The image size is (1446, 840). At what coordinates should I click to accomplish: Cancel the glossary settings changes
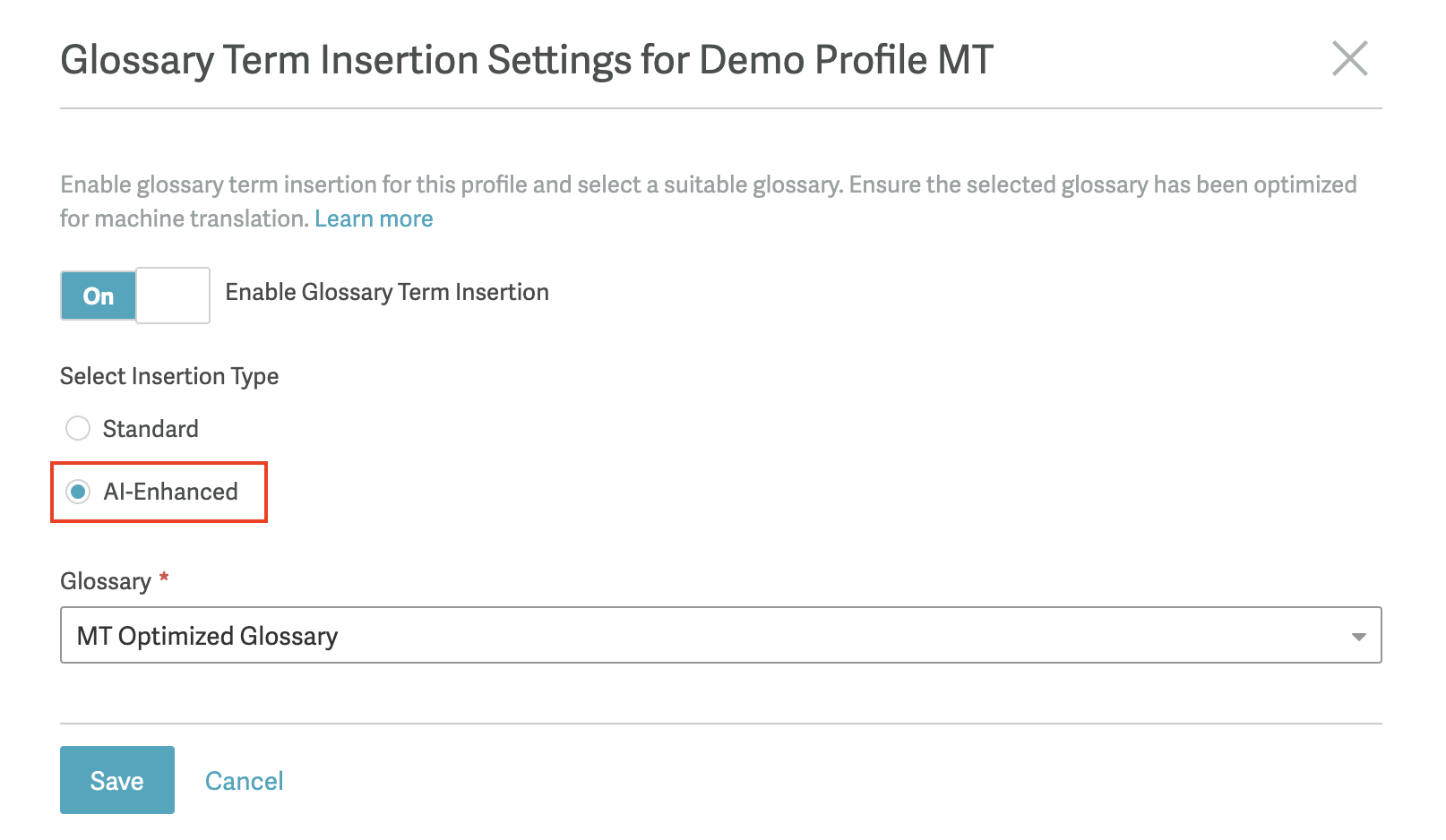244,781
